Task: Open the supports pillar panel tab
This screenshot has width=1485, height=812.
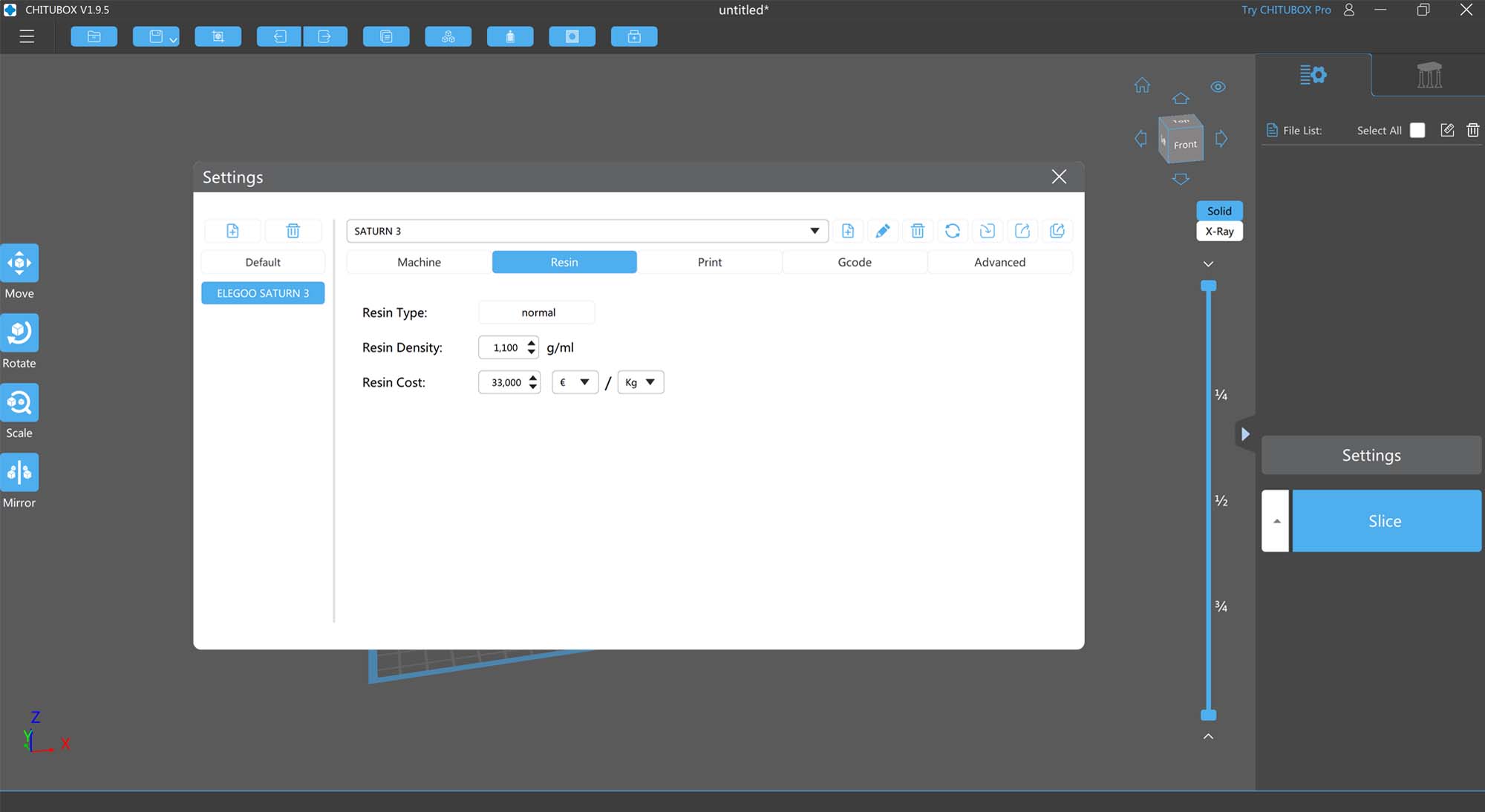Action: (x=1429, y=75)
